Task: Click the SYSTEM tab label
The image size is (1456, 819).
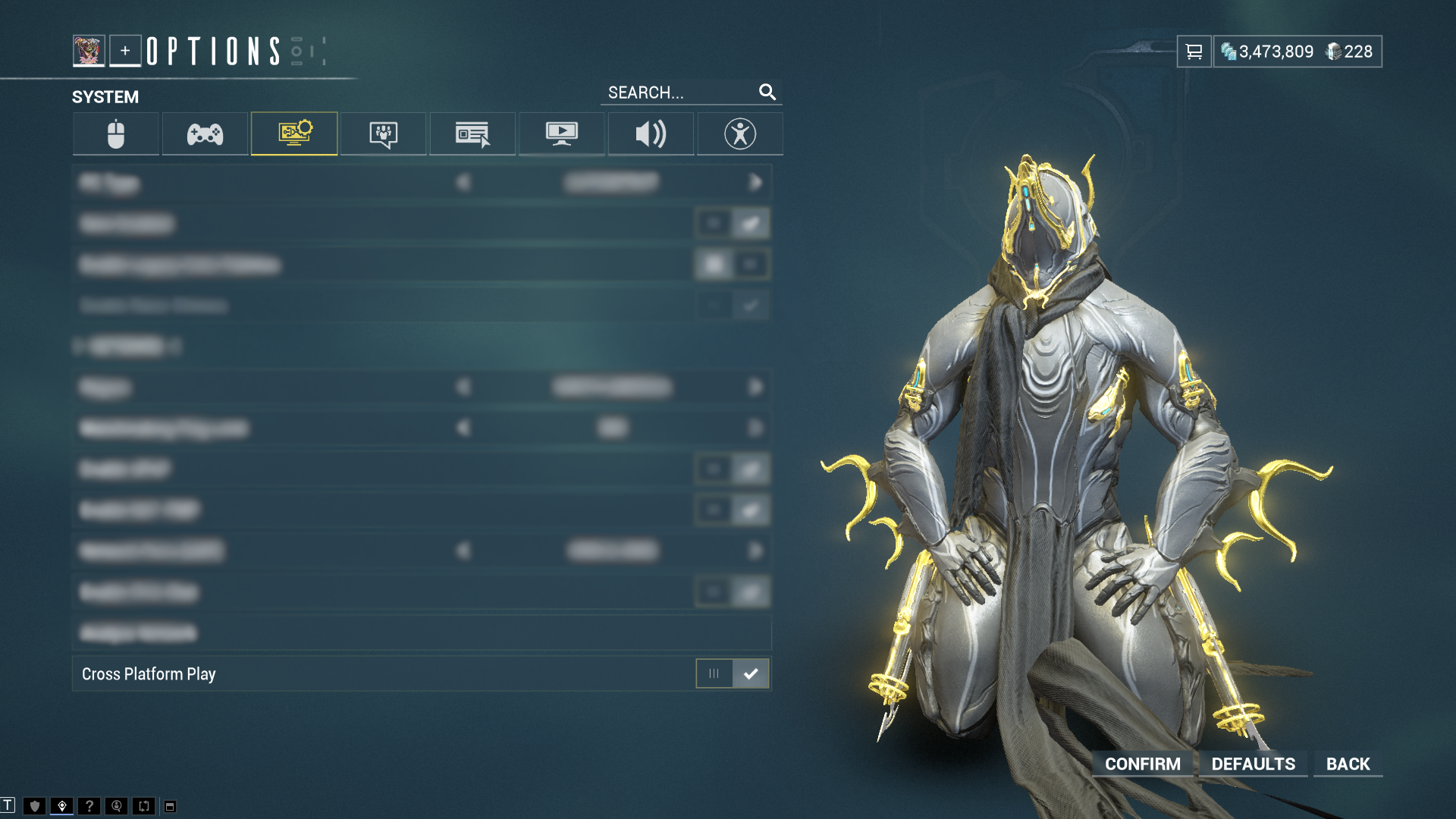Action: pyautogui.click(x=105, y=97)
